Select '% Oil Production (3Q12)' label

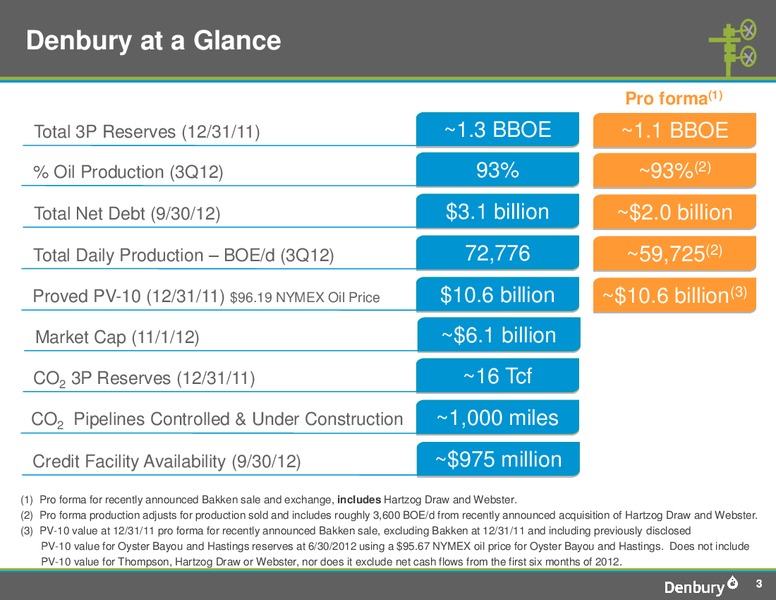point(128,172)
